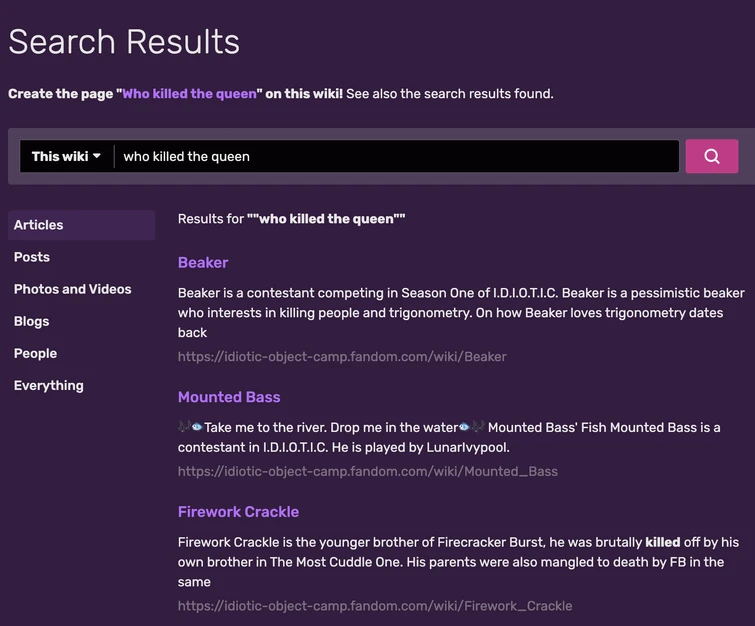Click the Mounted Bass snippet with emojis
The width and height of the screenshot is (755, 626).
[x=449, y=436]
